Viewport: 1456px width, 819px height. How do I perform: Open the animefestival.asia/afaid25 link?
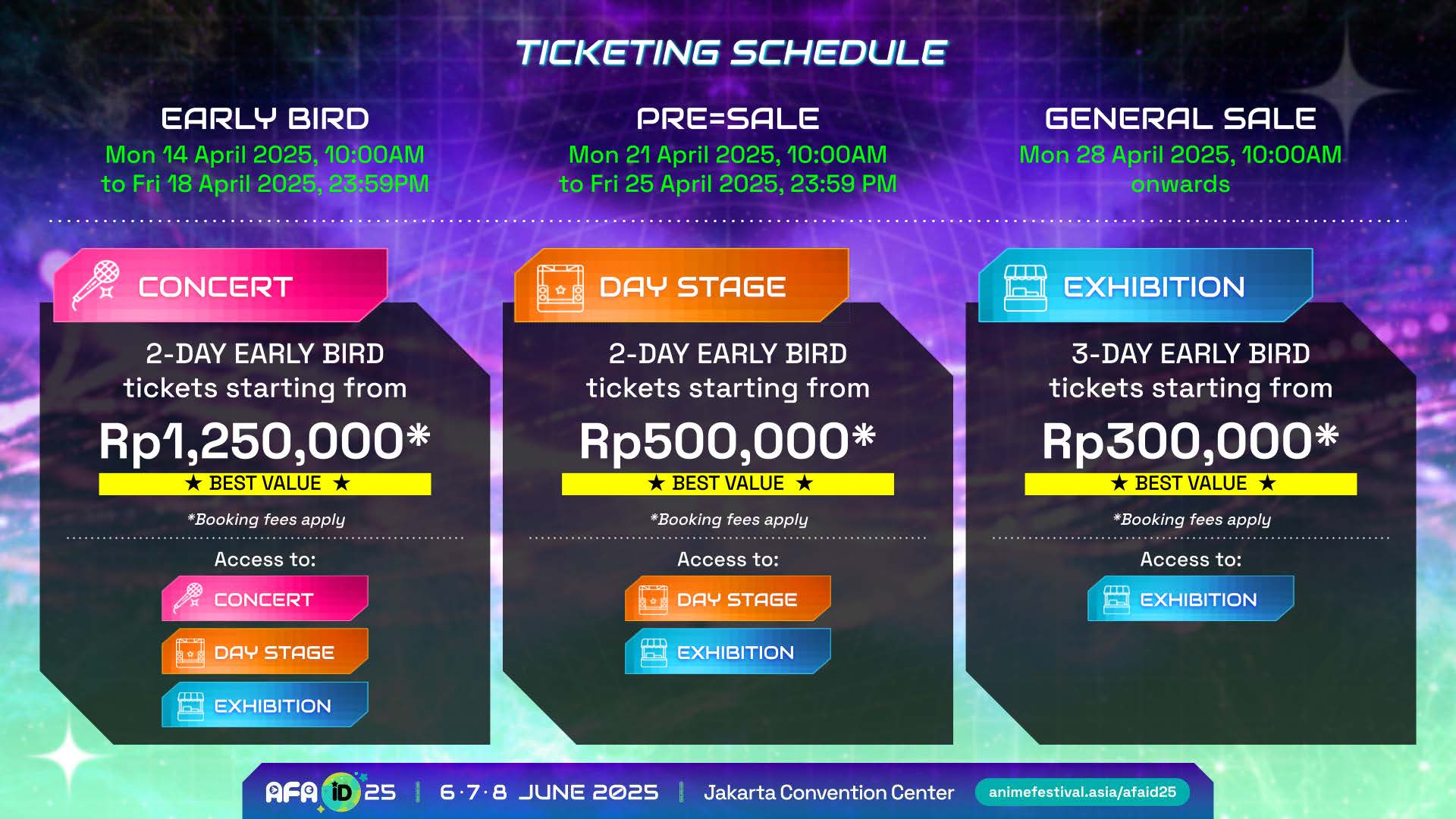(1081, 792)
